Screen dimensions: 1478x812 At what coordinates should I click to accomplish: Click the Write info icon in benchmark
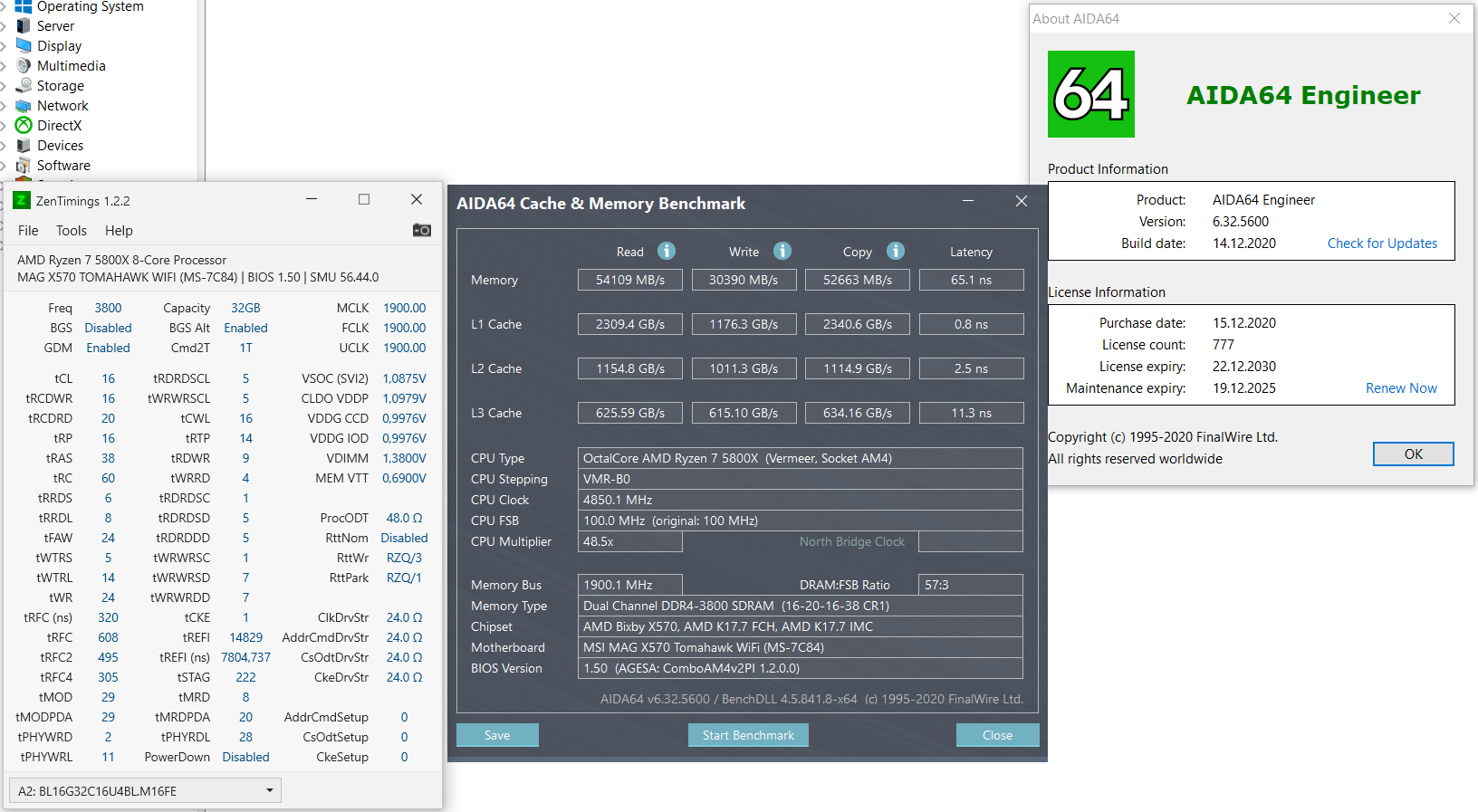(782, 251)
